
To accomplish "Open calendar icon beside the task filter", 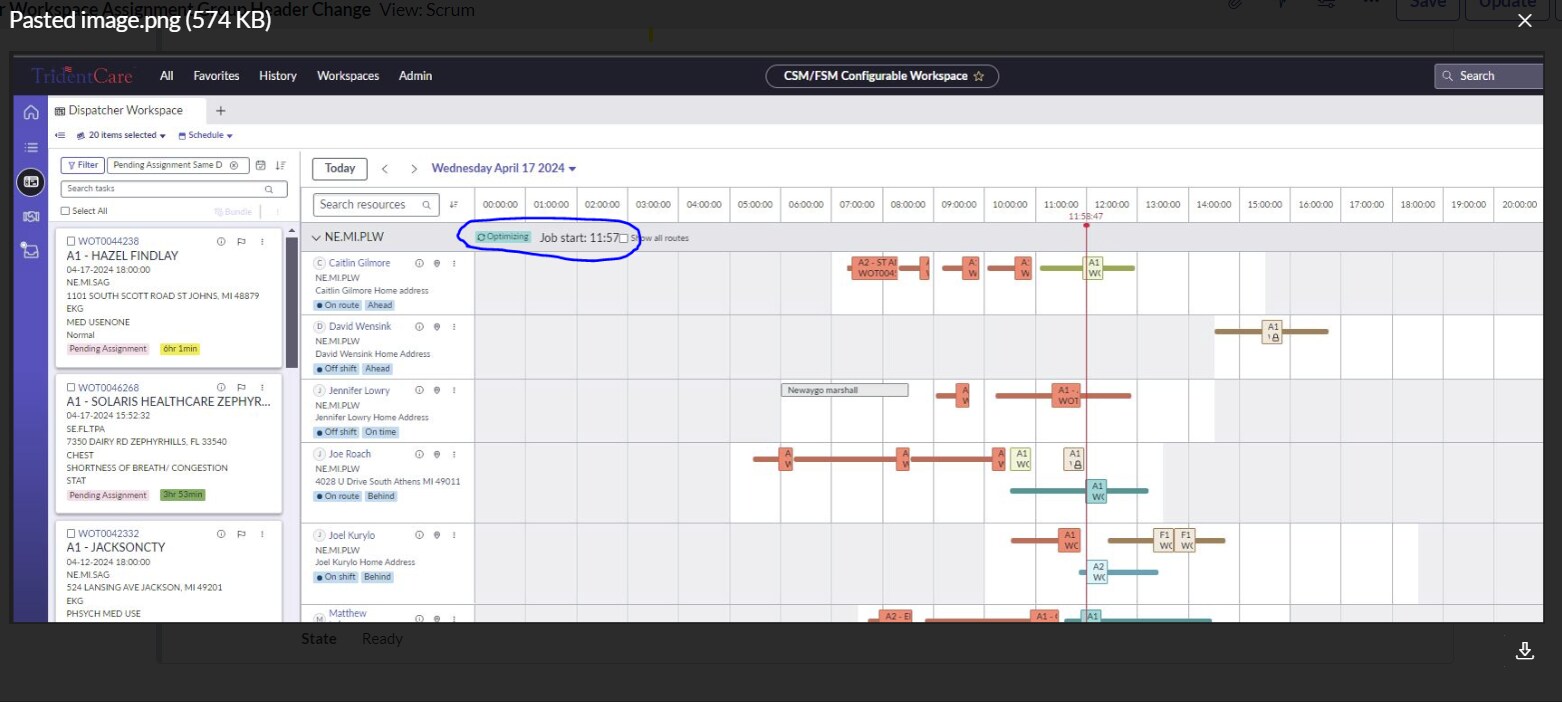I will (x=260, y=165).
